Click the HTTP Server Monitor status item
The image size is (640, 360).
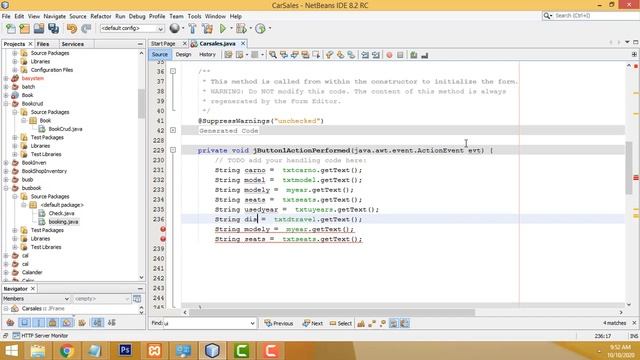click(40, 336)
